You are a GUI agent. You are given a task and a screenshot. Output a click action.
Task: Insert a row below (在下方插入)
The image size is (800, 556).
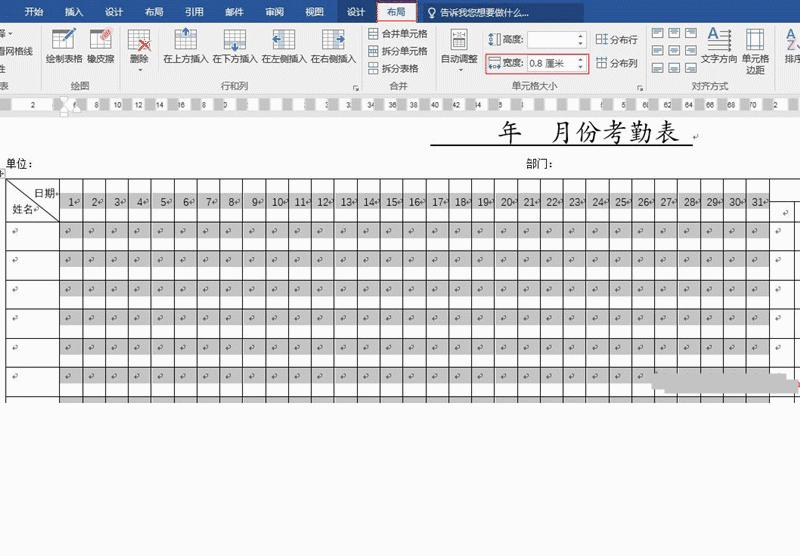(235, 46)
